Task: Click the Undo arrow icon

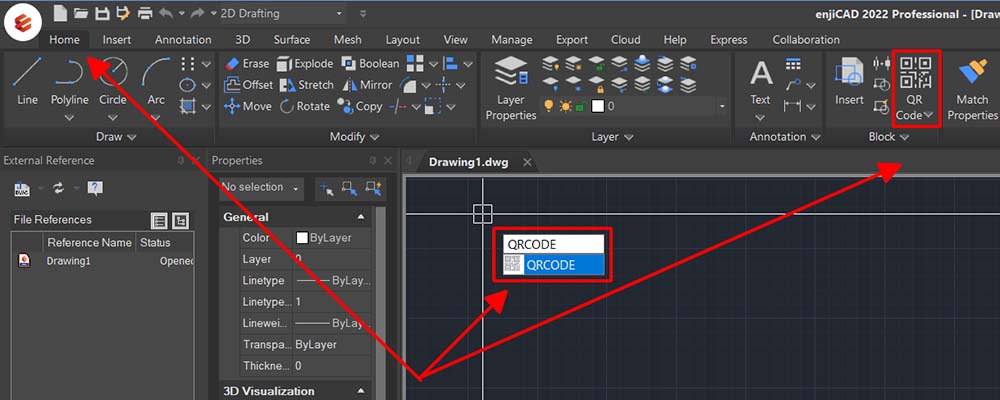Action: point(166,13)
